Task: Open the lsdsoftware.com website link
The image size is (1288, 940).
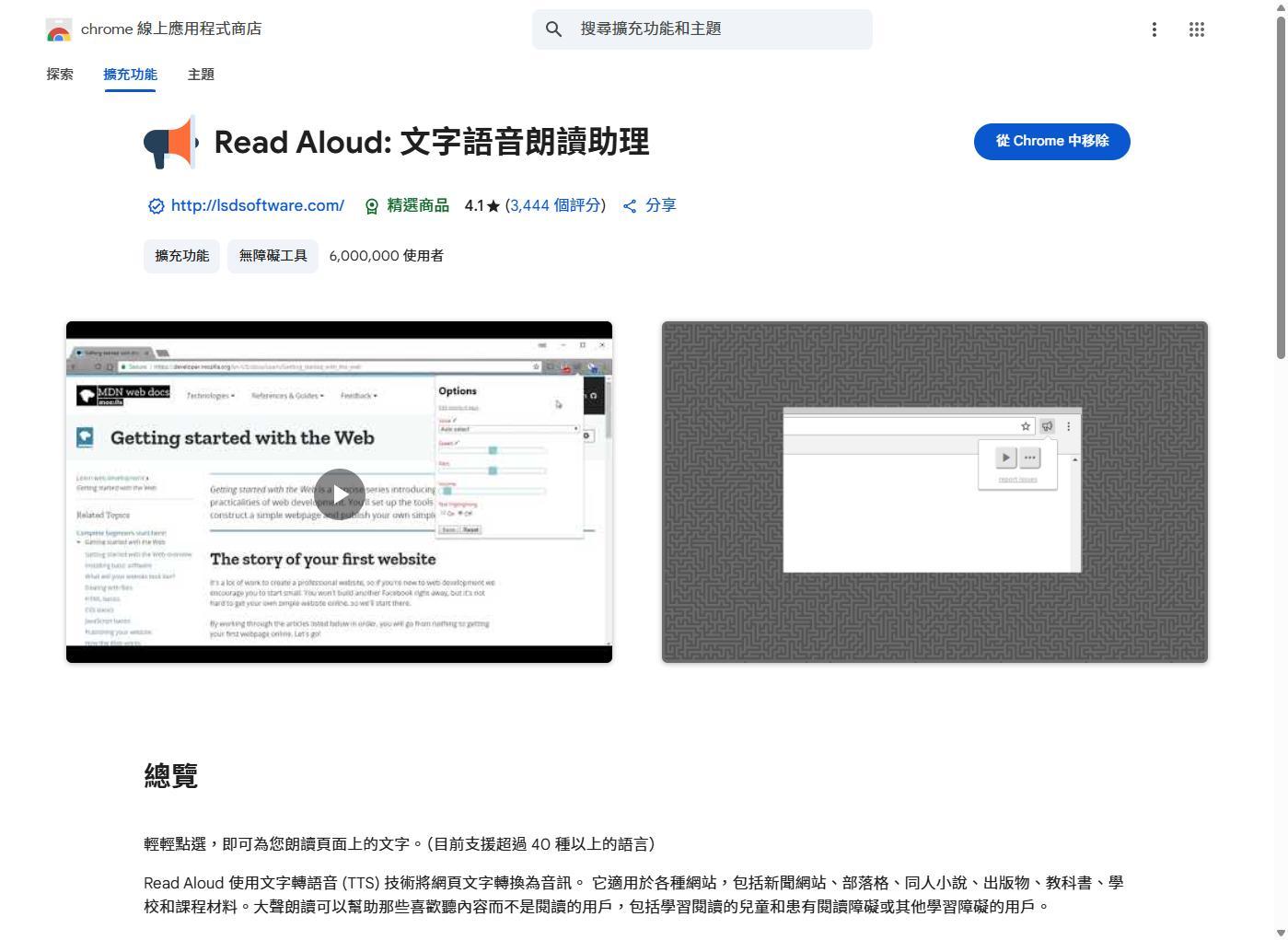Action: pyautogui.click(x=257, y=205)
